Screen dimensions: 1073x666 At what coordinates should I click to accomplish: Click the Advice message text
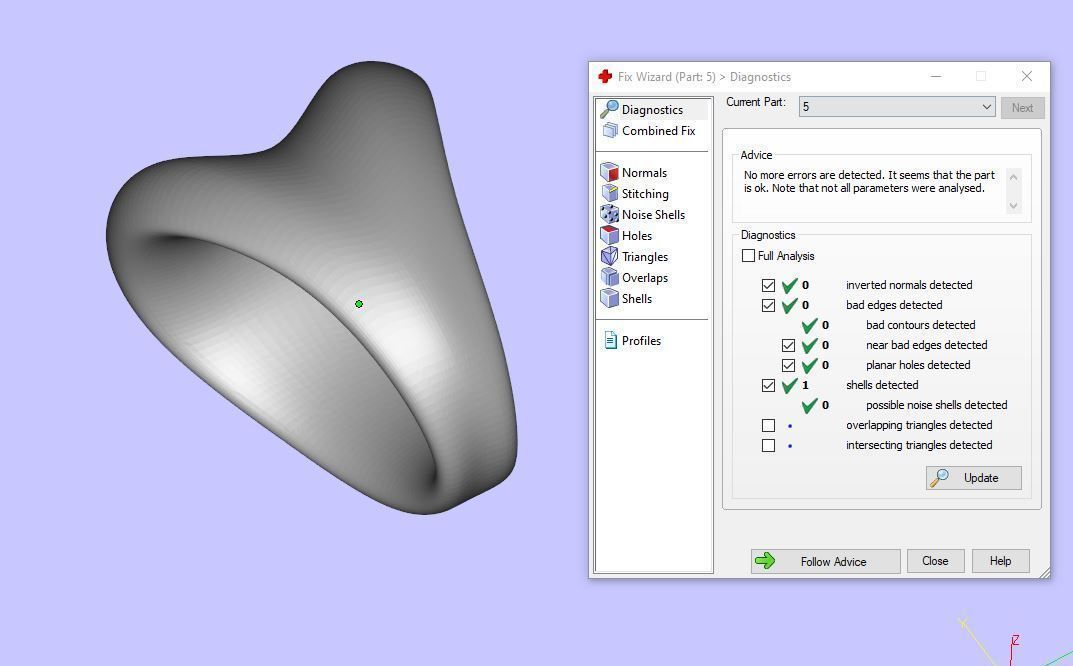pyautogui.click(x=869, y=181)
